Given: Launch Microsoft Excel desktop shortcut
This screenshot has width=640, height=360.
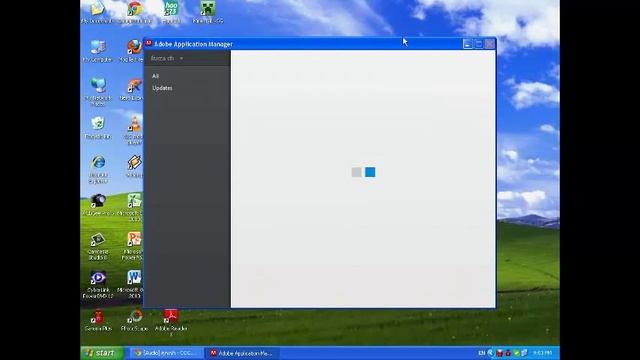Looking at the screenshot, I should point(133,207).
